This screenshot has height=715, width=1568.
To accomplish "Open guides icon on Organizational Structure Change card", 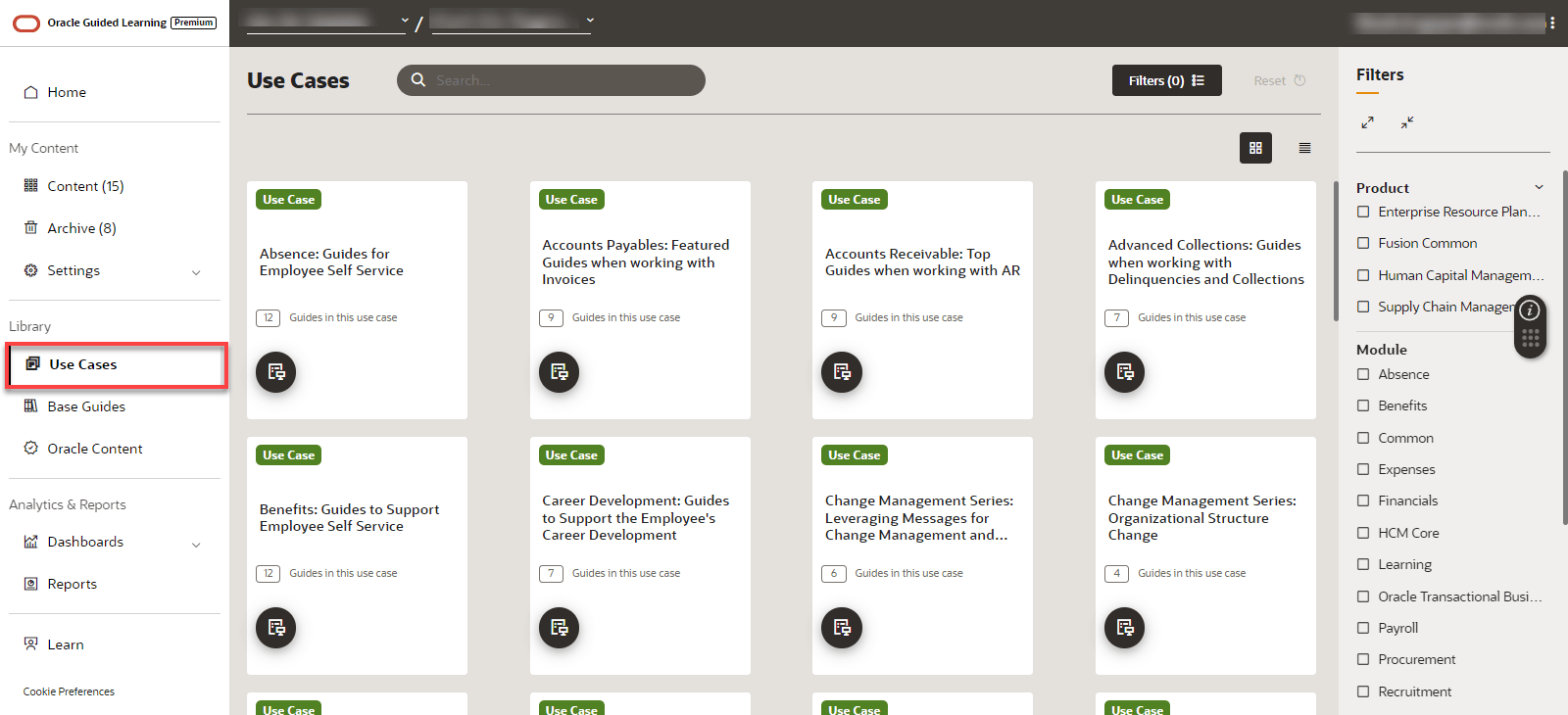I will (1125, 628).
